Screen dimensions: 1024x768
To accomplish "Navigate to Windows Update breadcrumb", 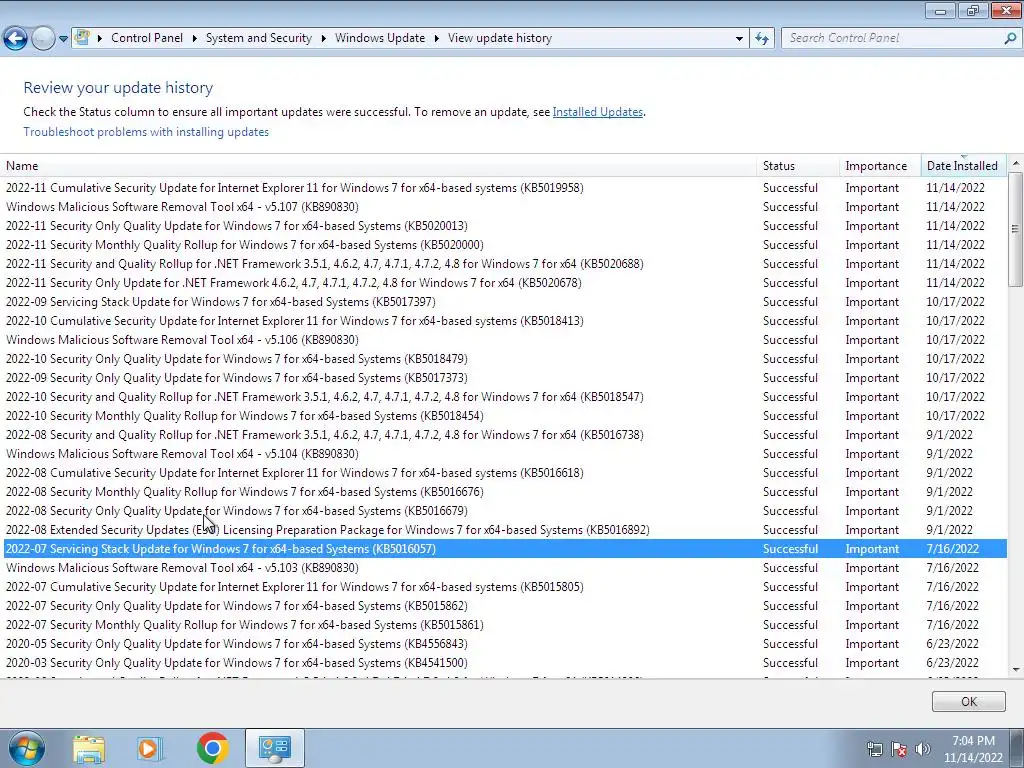I will coord(380,38).
